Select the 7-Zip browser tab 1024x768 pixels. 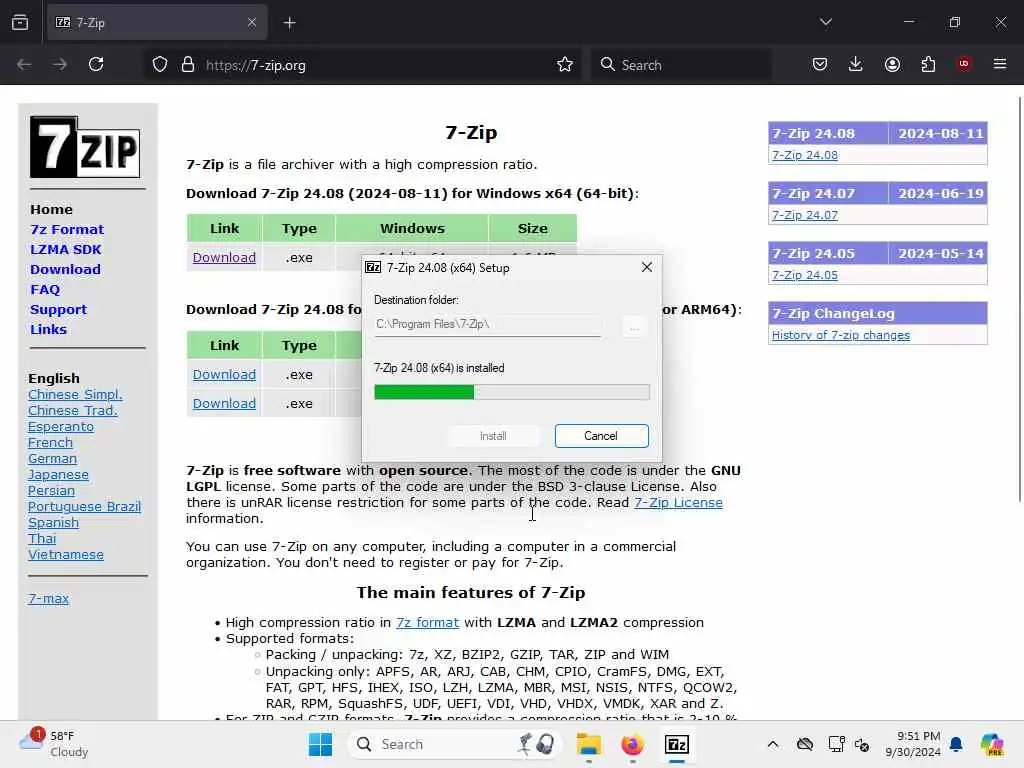pyautogui.click(x=155, y=23)
